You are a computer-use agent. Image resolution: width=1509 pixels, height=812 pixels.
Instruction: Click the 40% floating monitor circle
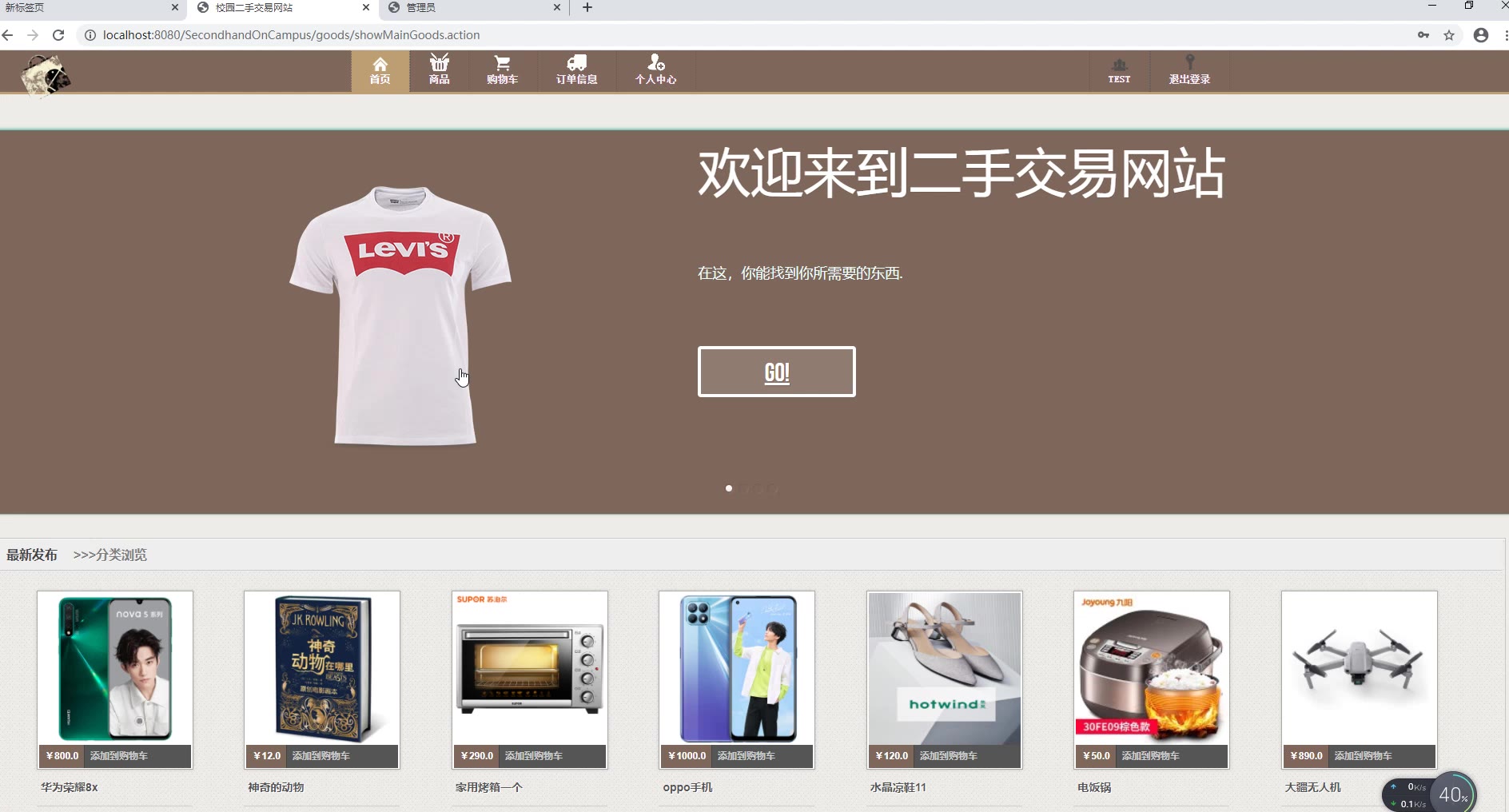[x=1452, y=794]
